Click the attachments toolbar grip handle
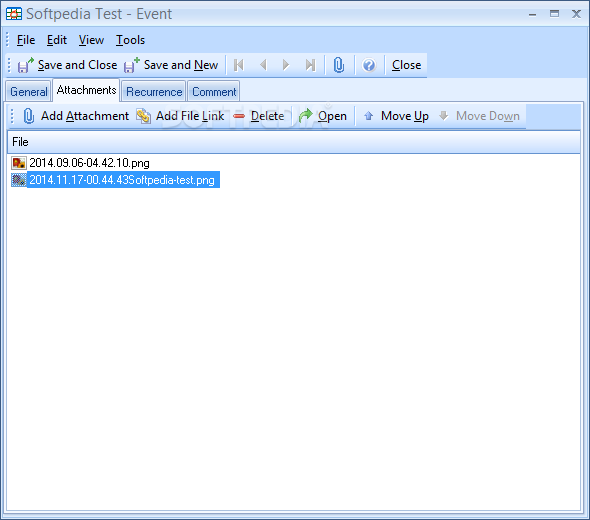590x520 pixels. 12,116
